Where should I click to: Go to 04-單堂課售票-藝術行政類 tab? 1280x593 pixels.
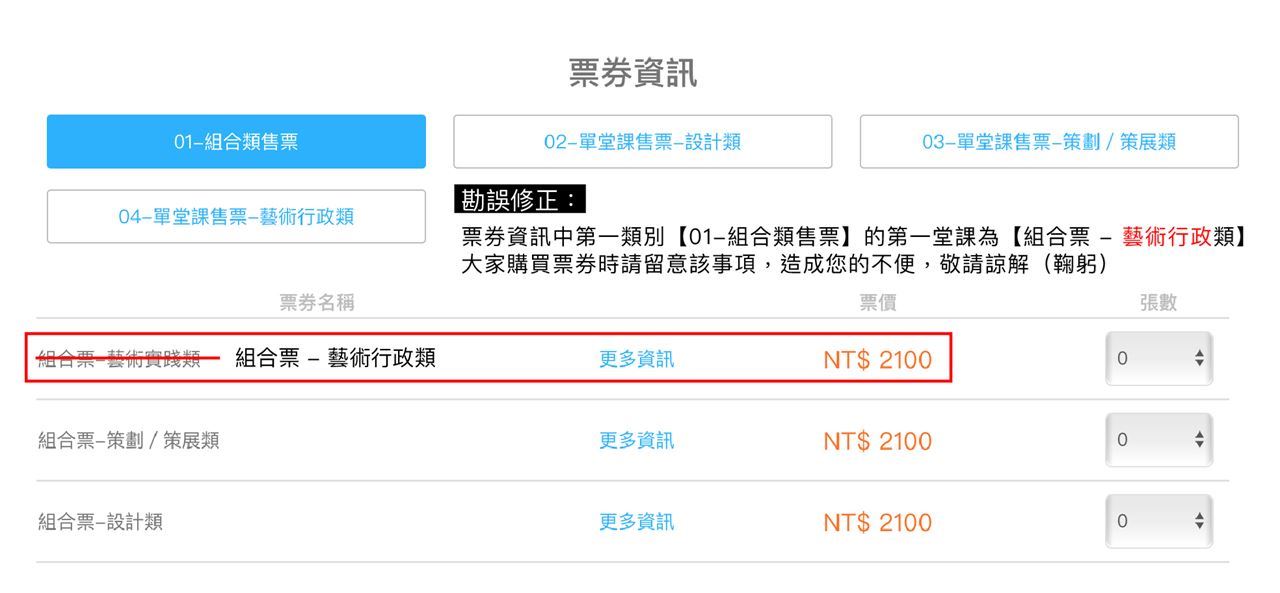pyautogui.click(x=236, y=217)
